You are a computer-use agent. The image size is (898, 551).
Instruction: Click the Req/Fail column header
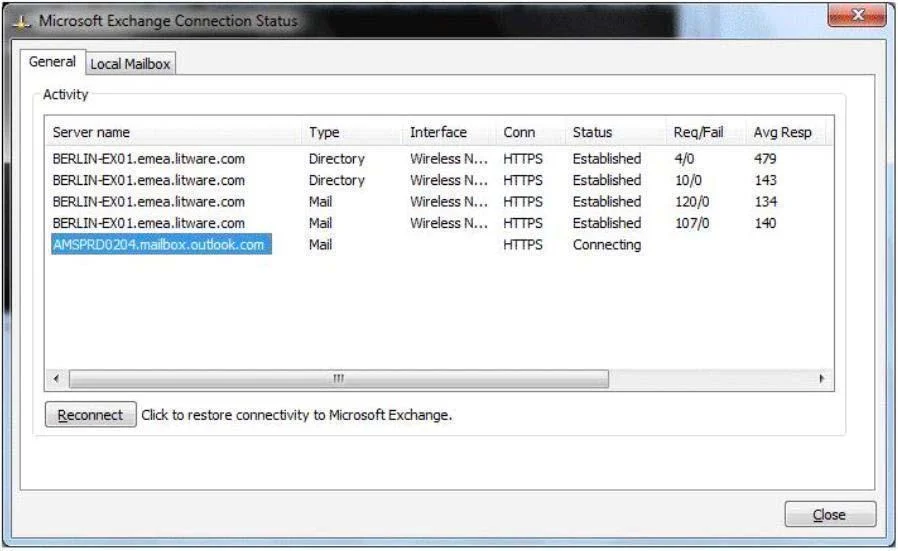point(706,132)
